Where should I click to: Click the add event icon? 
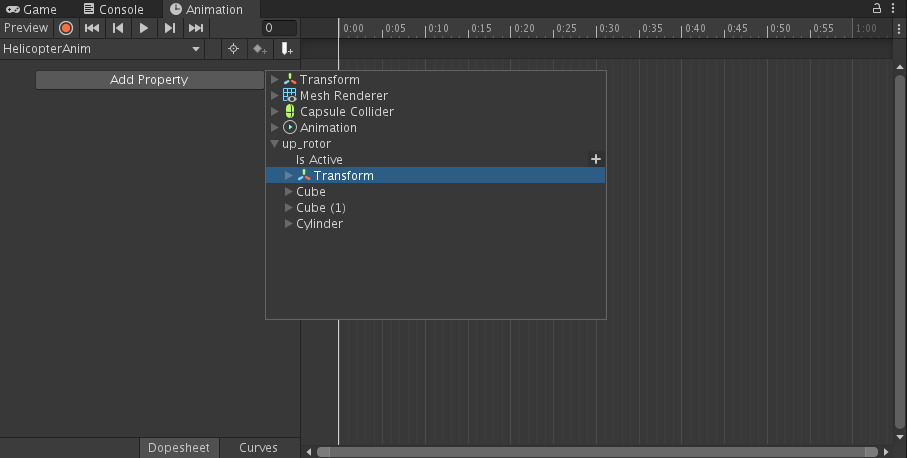coord(287,49)
